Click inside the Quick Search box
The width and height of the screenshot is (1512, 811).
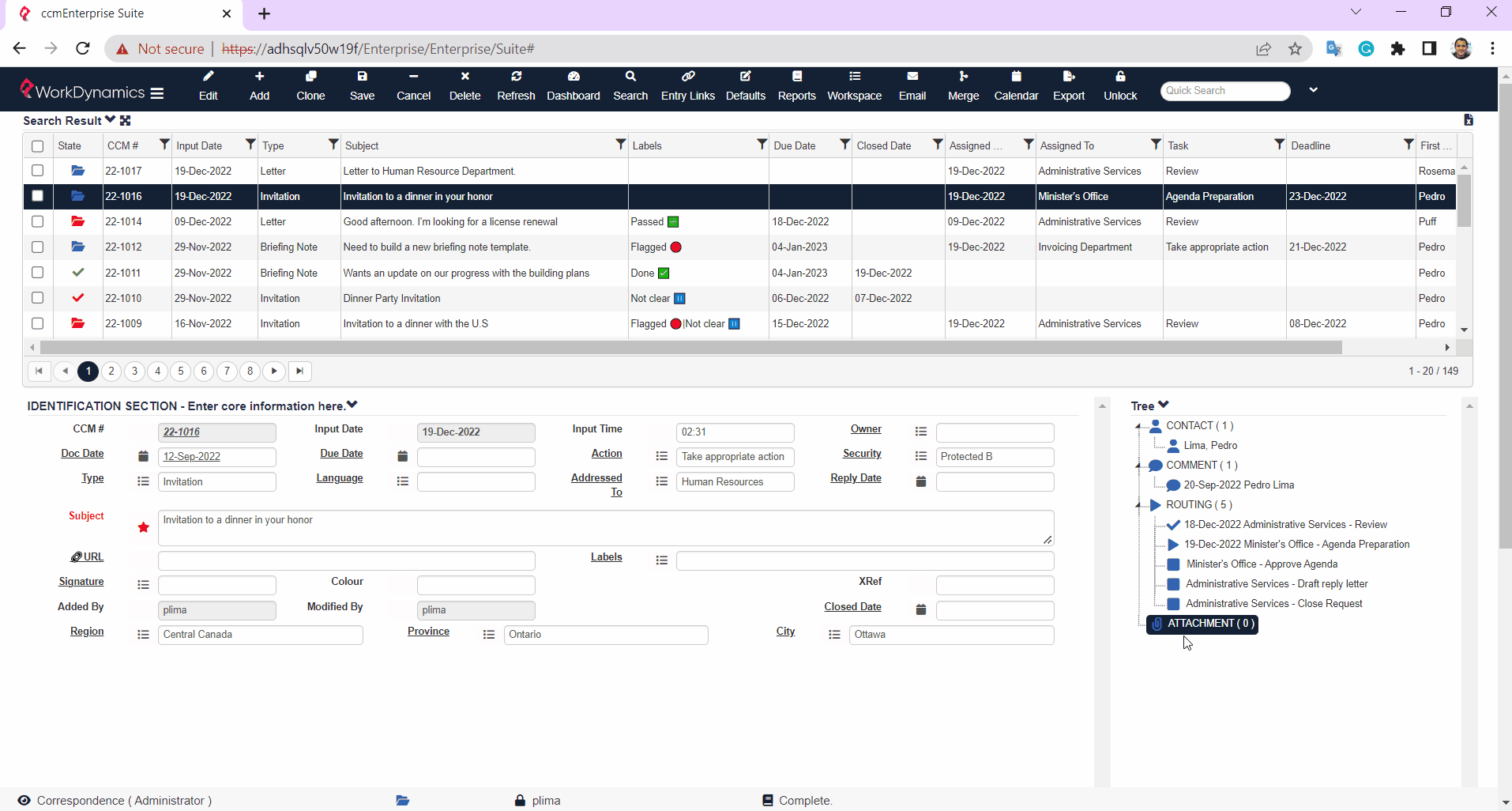click(x=1224, y=91)
